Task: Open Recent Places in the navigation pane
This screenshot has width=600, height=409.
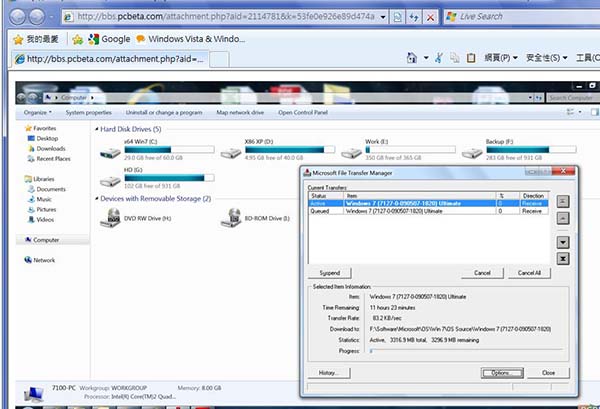Action: 49,159
